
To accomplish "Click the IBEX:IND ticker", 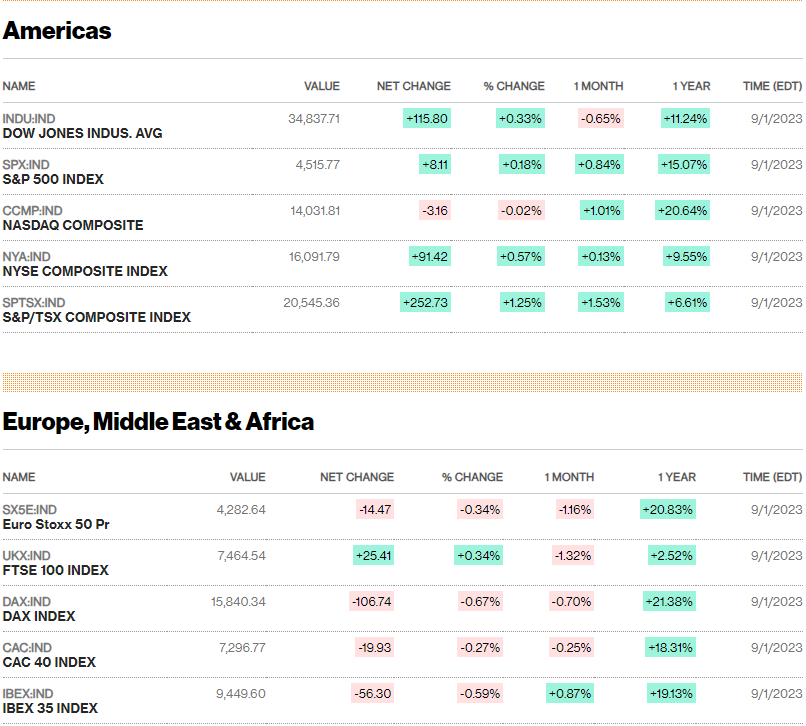I will click(28, 694).
